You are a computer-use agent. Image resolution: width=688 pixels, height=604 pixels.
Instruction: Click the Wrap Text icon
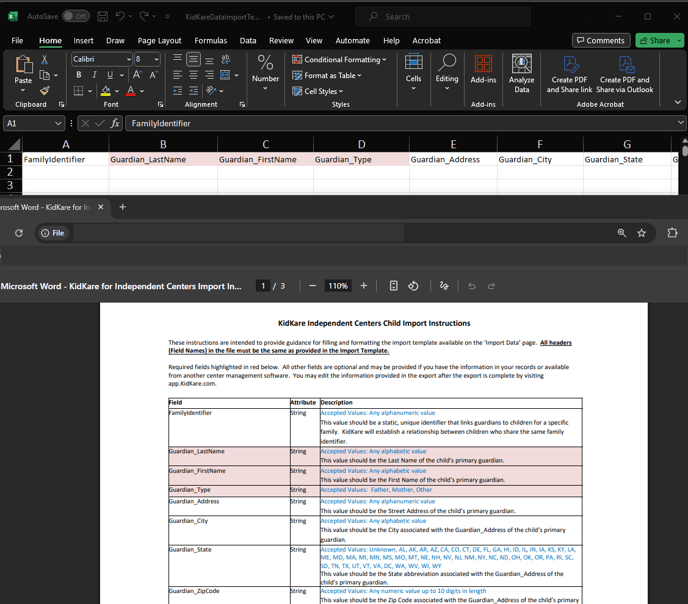[226, 59]
